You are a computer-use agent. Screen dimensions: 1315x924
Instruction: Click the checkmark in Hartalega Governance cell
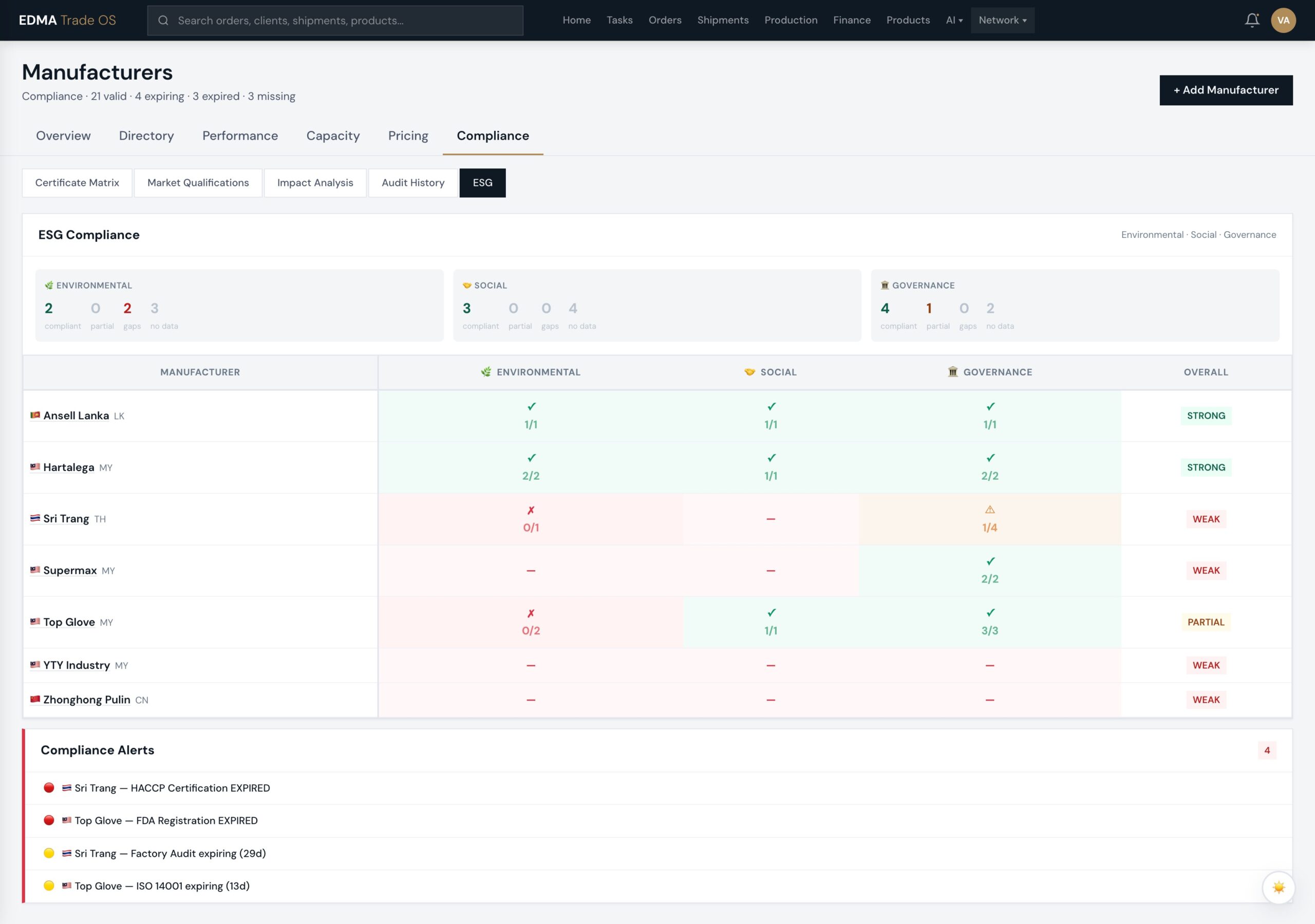tap(990, 458)
